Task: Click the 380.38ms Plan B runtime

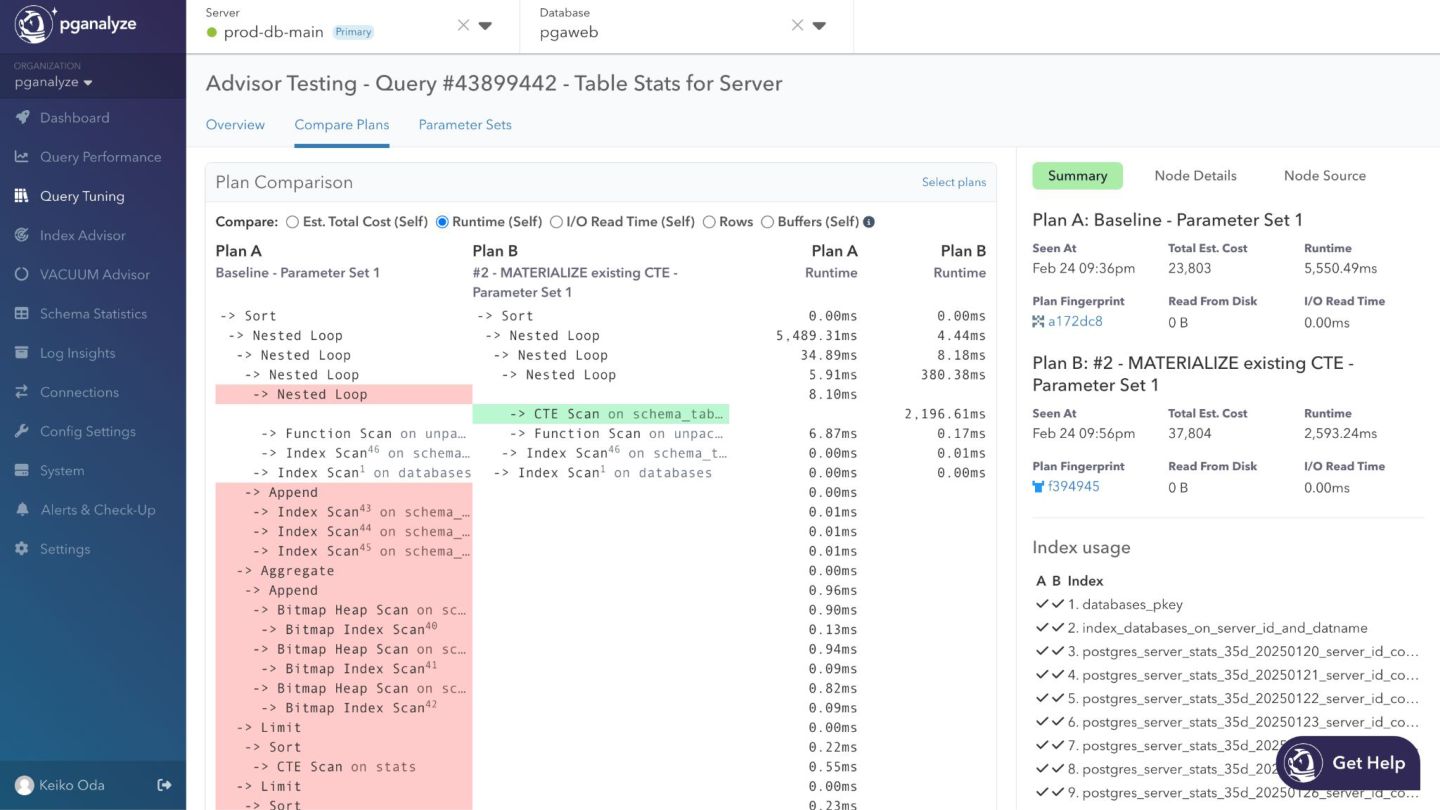Action: pyautogui.click(x=953, y=375)
